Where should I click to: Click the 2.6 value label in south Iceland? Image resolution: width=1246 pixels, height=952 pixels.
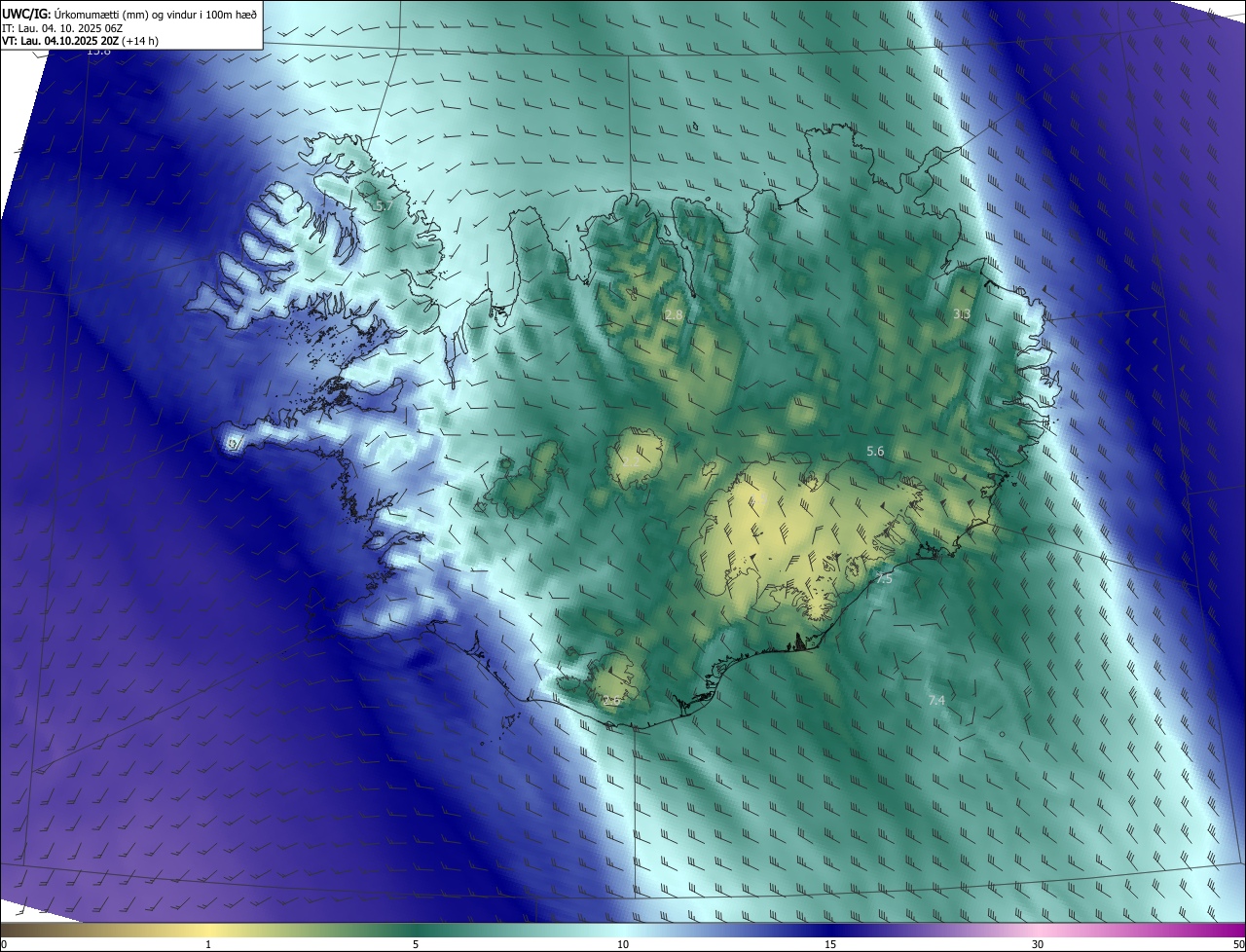coord(611,700)
